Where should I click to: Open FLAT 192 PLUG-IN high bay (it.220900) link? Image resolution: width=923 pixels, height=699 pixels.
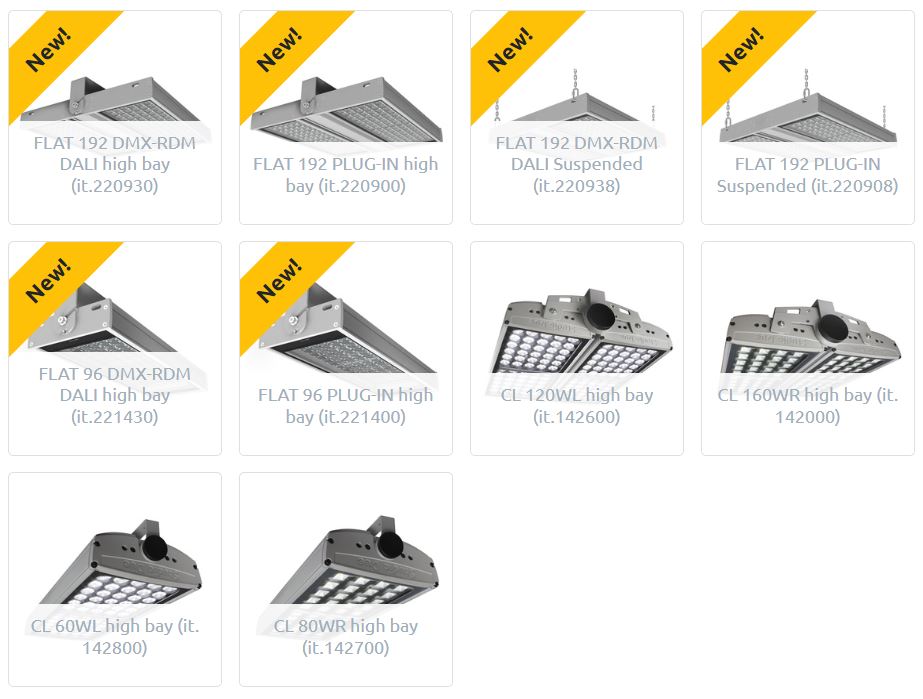point(346,175)
